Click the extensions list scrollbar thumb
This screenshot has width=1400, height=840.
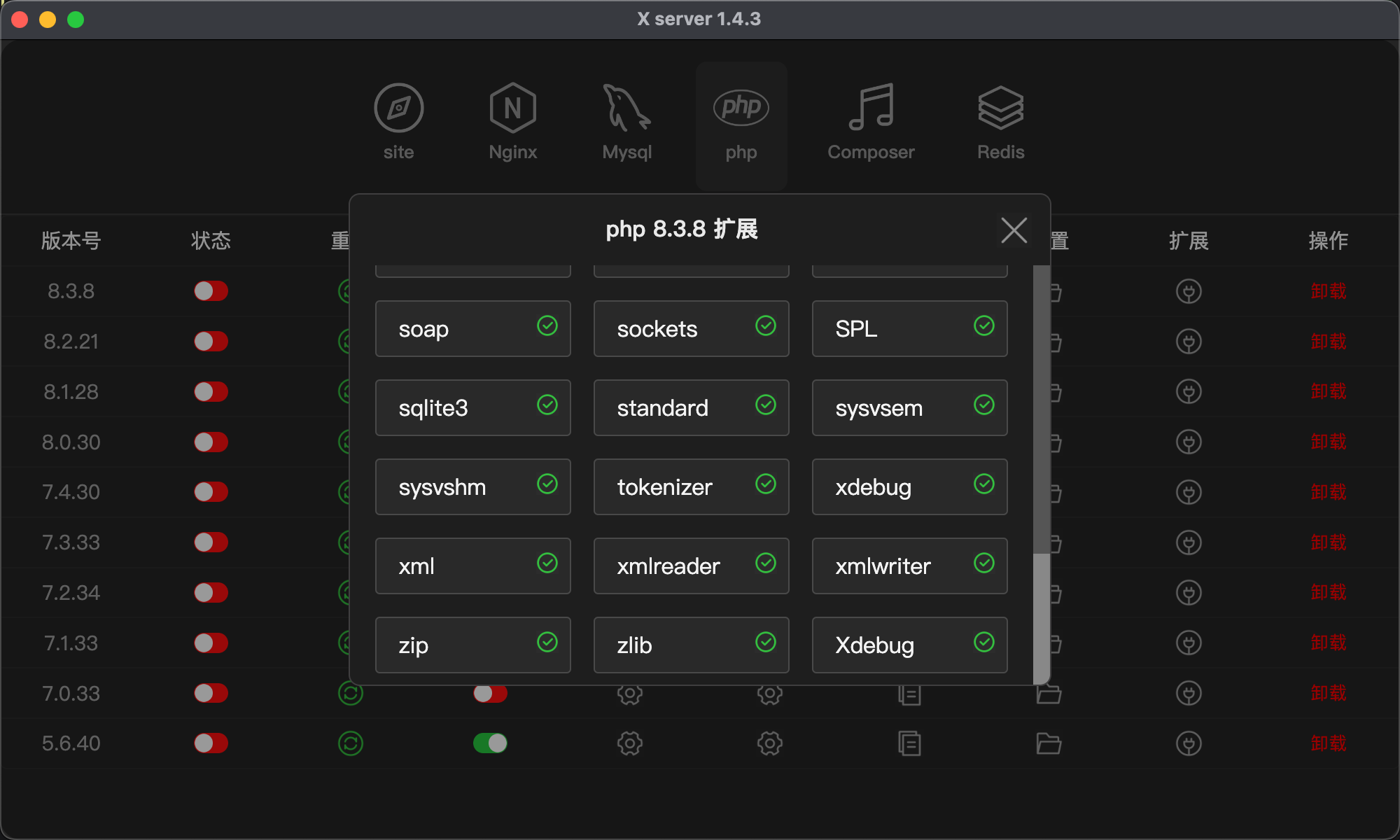click(x=1042, y=618)
